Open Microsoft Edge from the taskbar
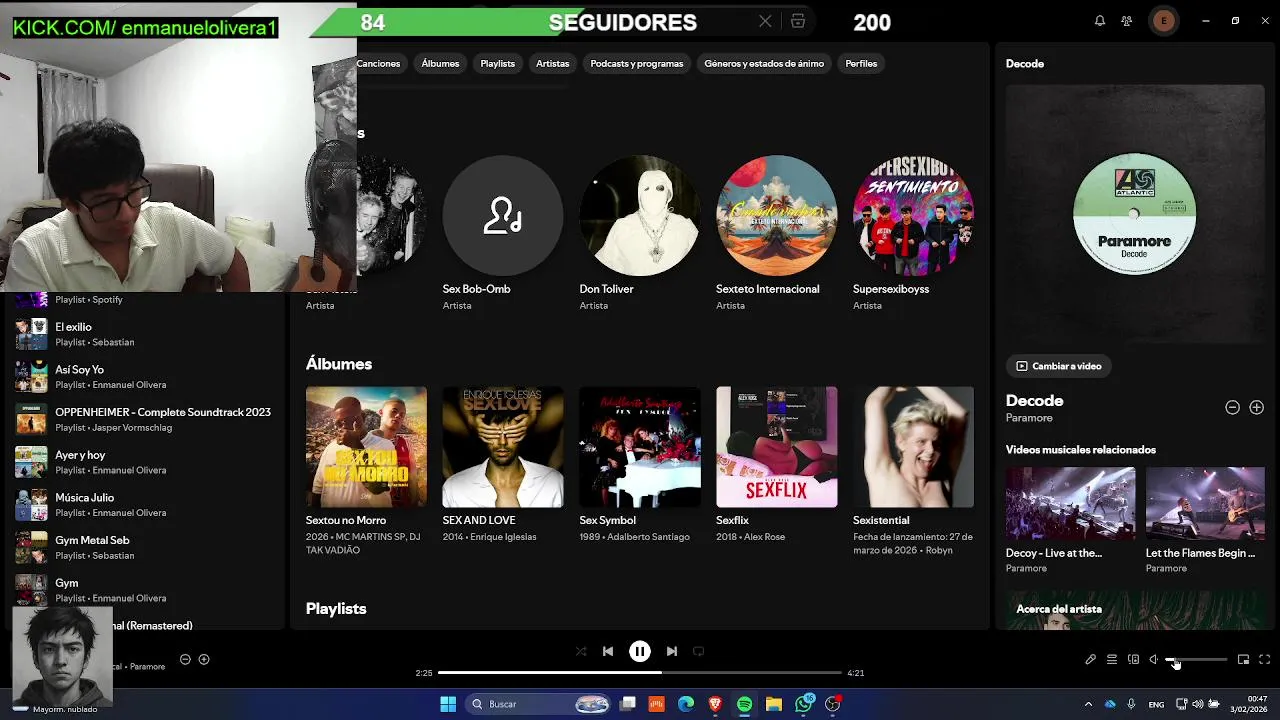 point(686,704)
